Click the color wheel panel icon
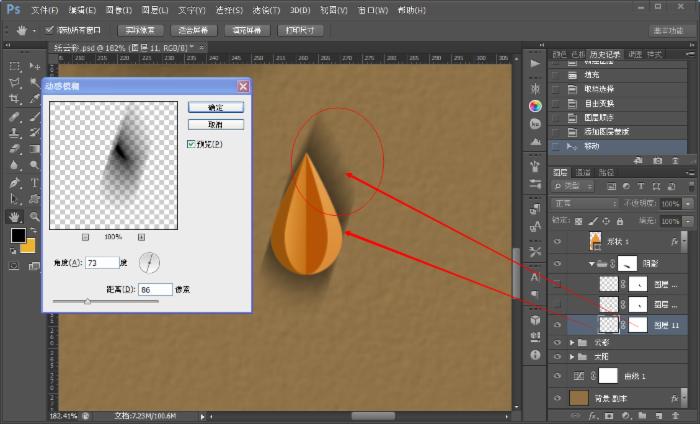700x424 pixels. (535, 106)
